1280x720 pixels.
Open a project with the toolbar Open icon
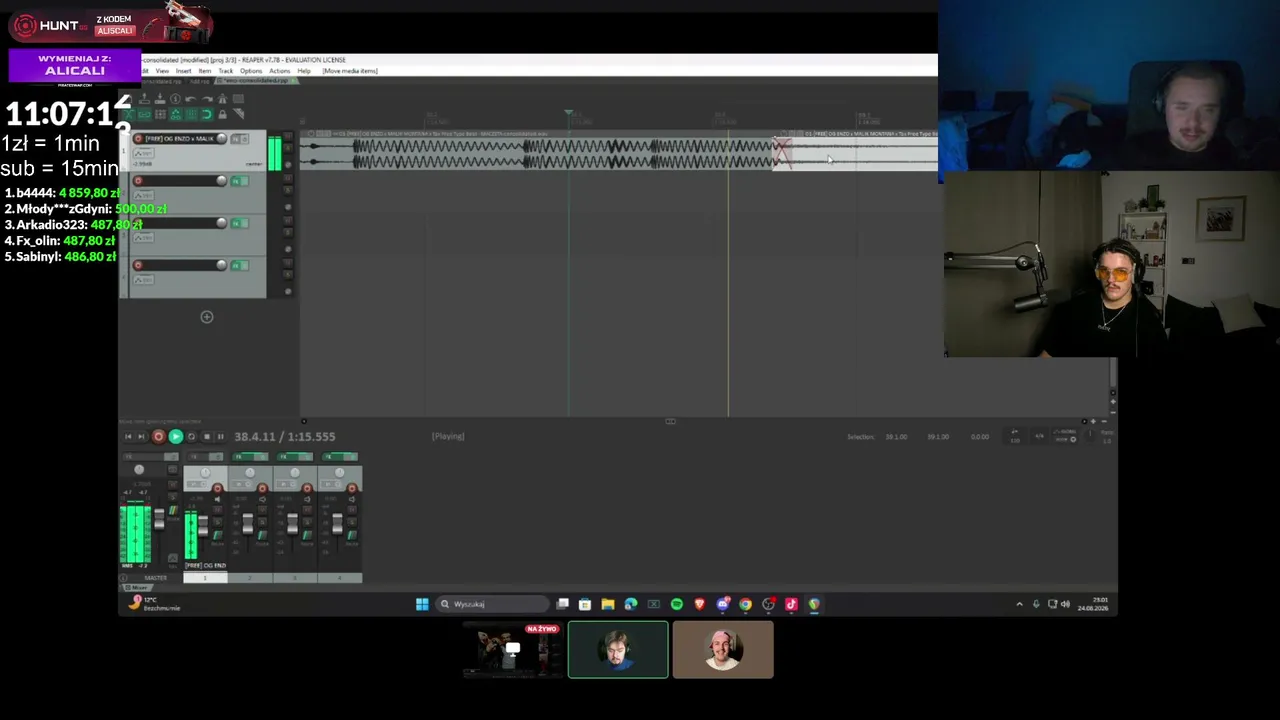(x=144, y=99)
